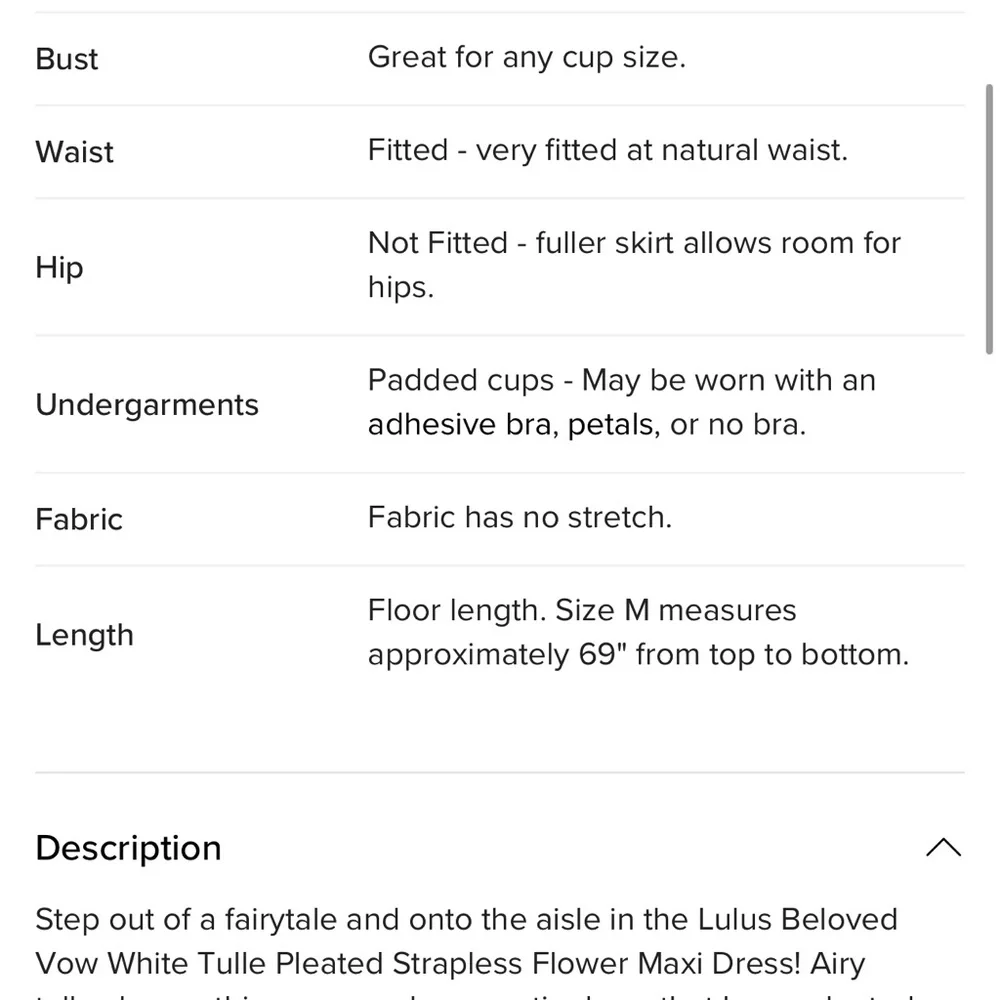Click the Description section heading

[128, 848]
